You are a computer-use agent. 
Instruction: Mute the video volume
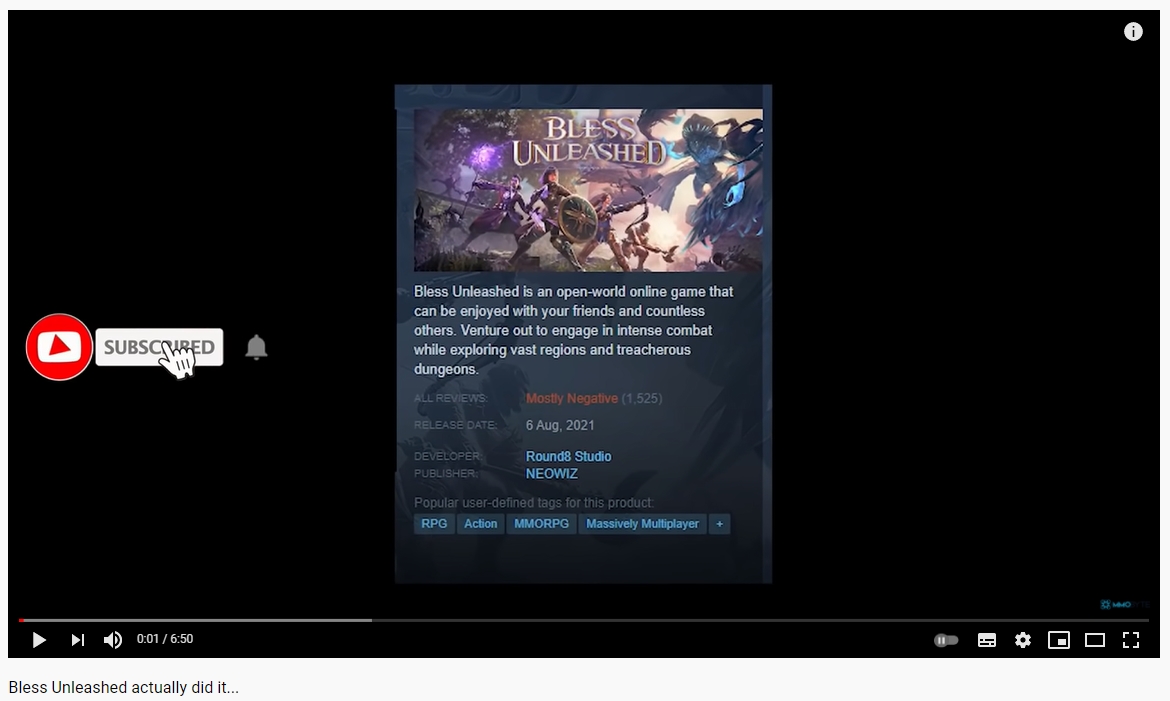point(113,640)
